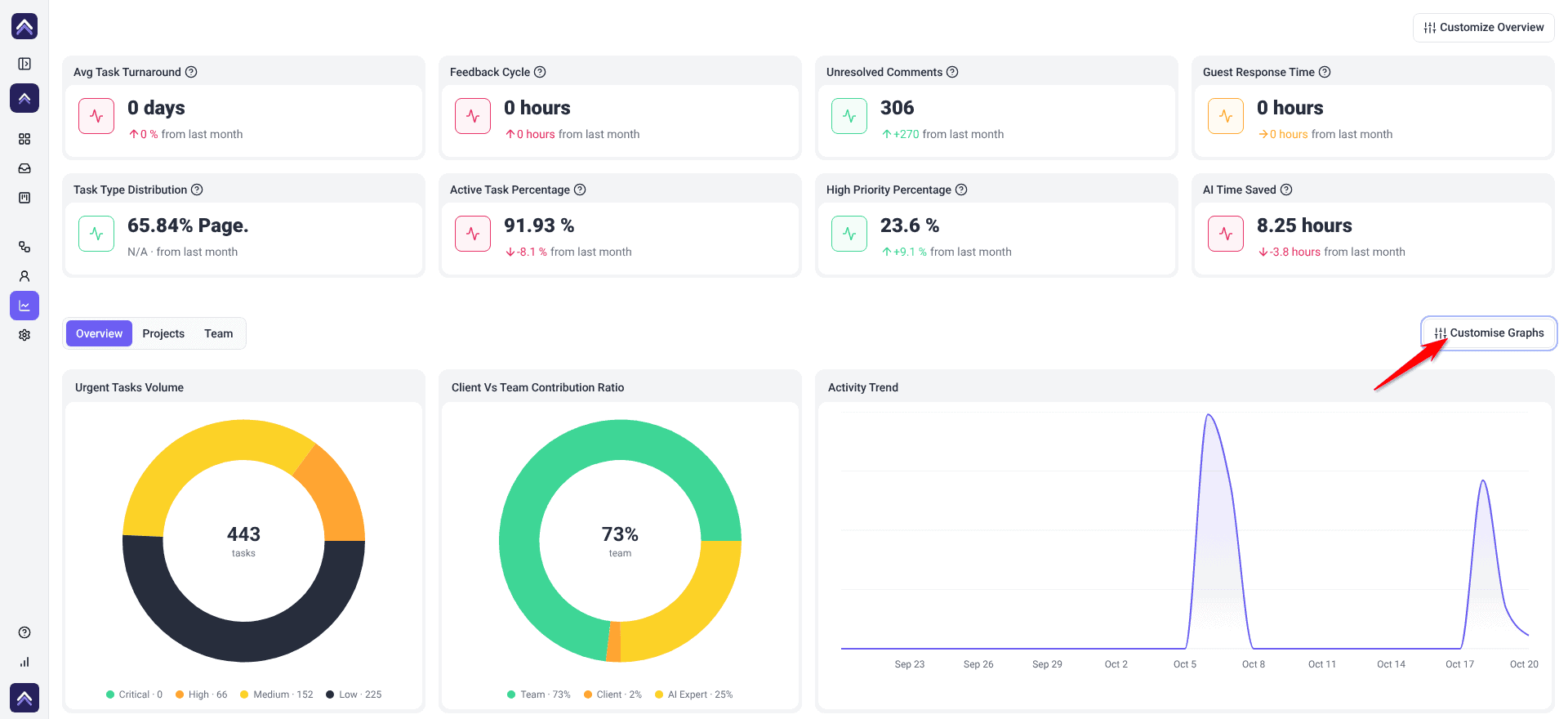Click the Oct 5 peak on Activity Trend
Screen dimensions: 1568x719
click(x=1209, y=416)
